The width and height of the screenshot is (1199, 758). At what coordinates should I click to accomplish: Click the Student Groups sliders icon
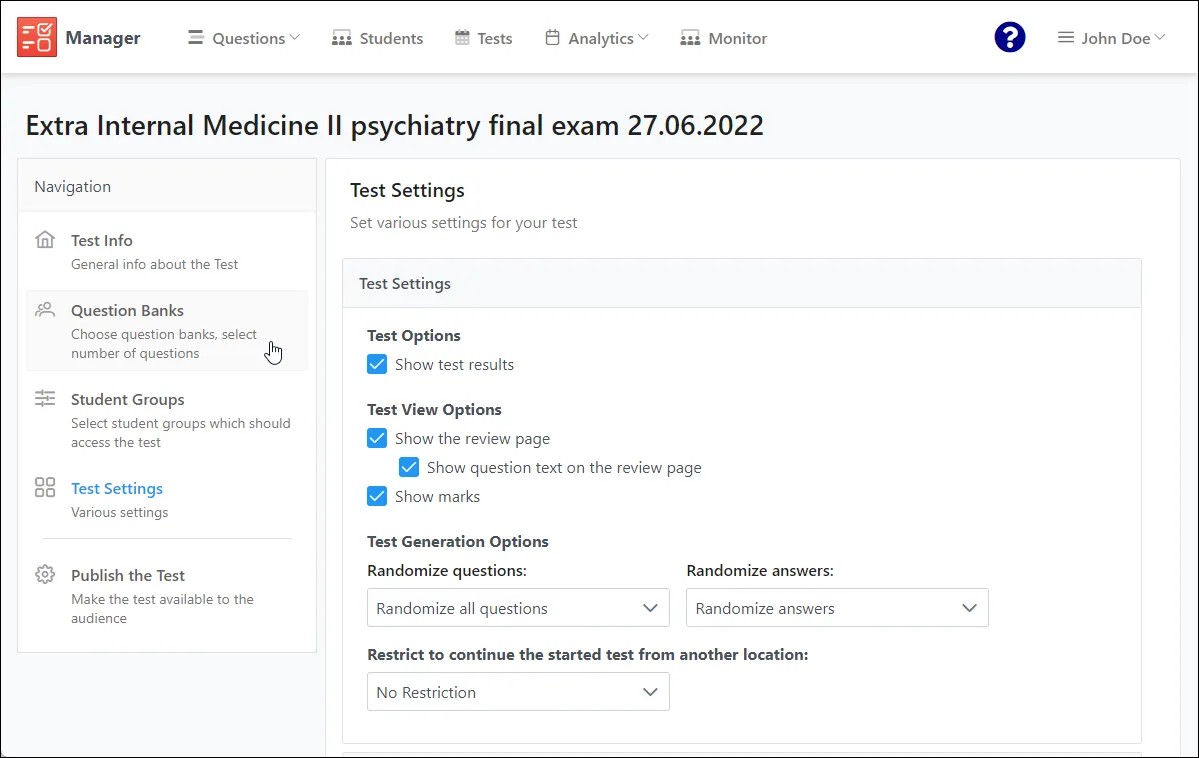[x=45, y=398]
